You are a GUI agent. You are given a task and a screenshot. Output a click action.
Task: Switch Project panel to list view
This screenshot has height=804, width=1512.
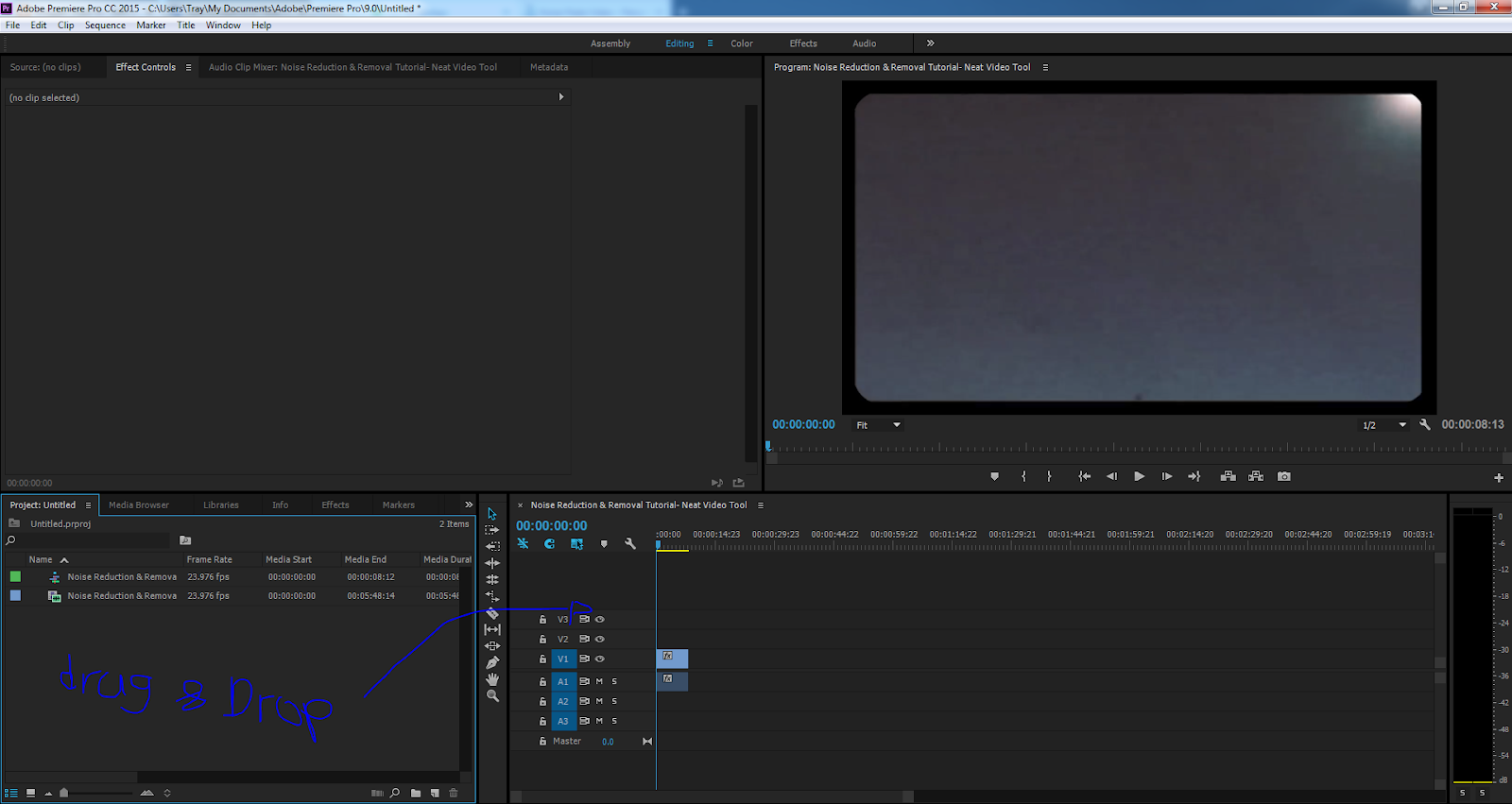pos(11,793)
